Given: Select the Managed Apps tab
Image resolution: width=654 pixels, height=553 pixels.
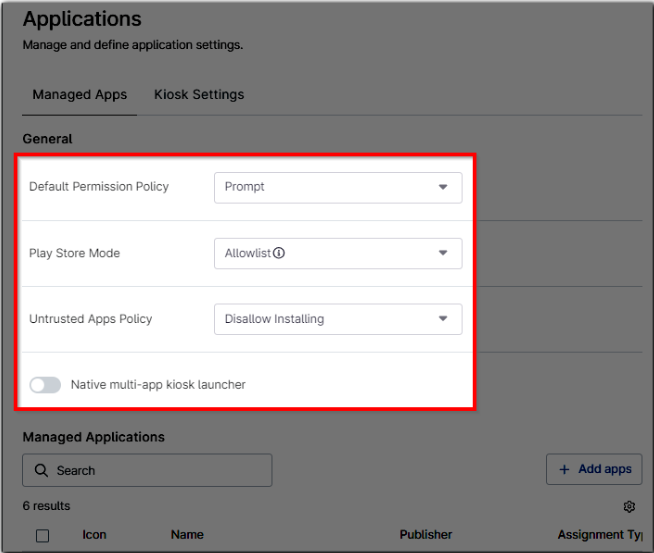Looking at the screenshot, I should 80,95.
